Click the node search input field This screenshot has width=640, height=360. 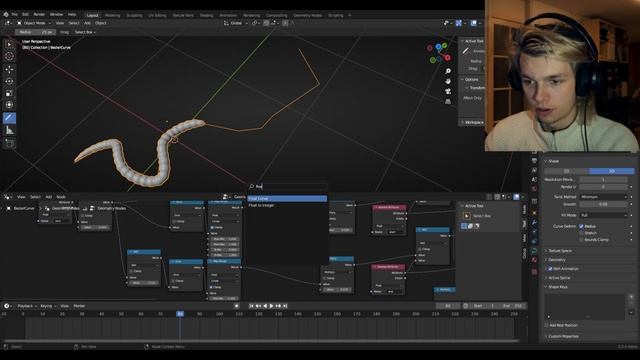287,187
